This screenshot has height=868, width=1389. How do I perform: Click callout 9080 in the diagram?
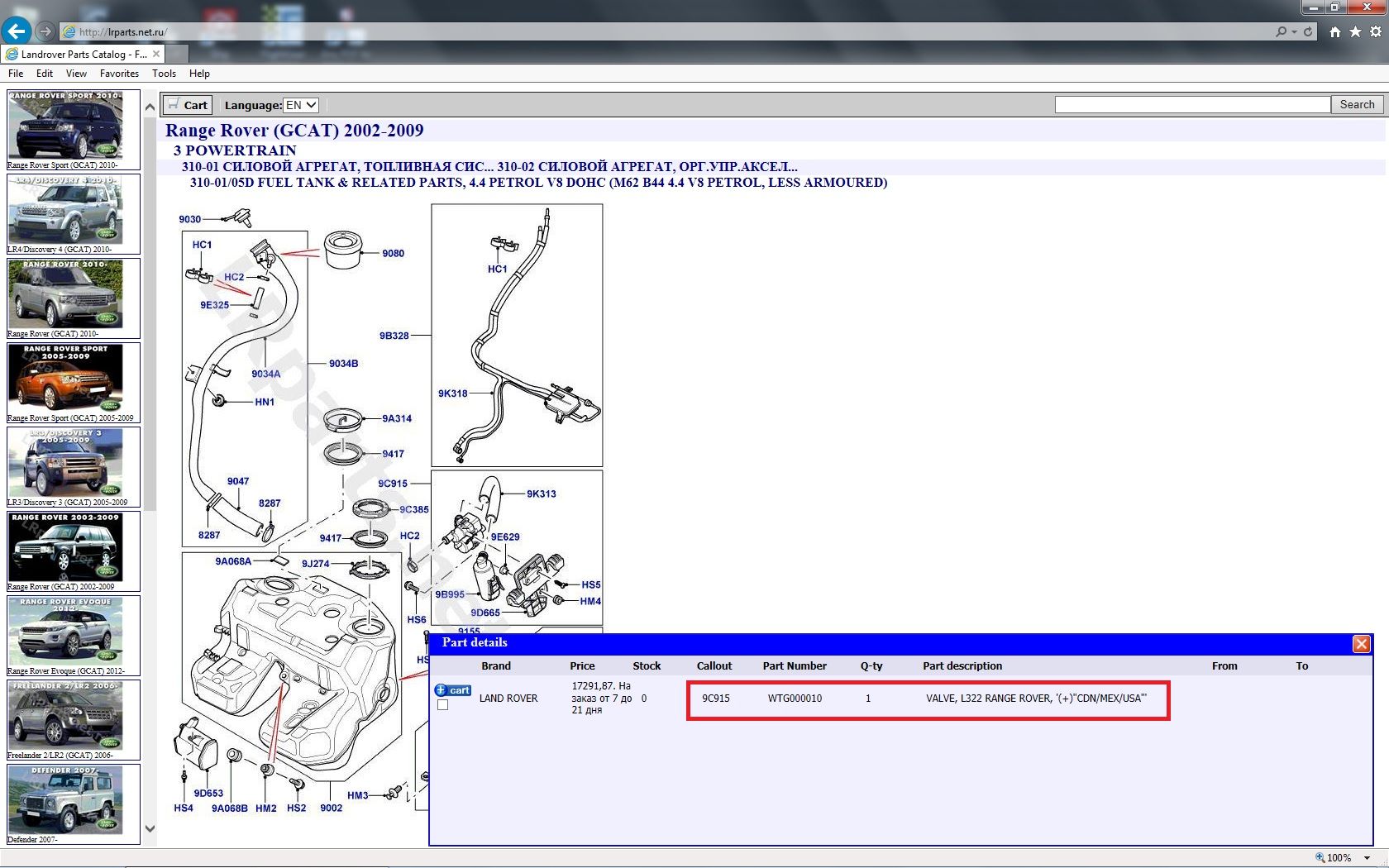(393, 253)
